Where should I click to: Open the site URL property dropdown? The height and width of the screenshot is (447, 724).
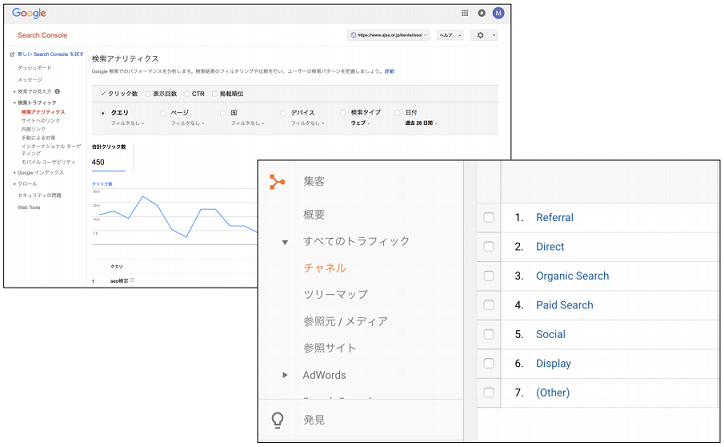click(389, 35)
